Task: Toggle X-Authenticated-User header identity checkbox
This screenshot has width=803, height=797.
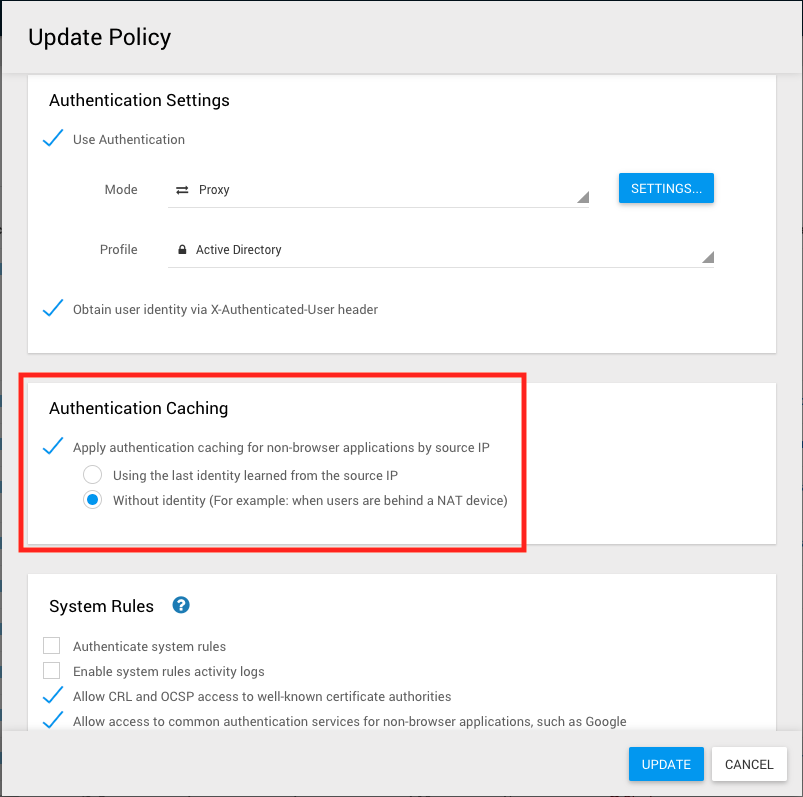Action: click(x=54, y=309)
